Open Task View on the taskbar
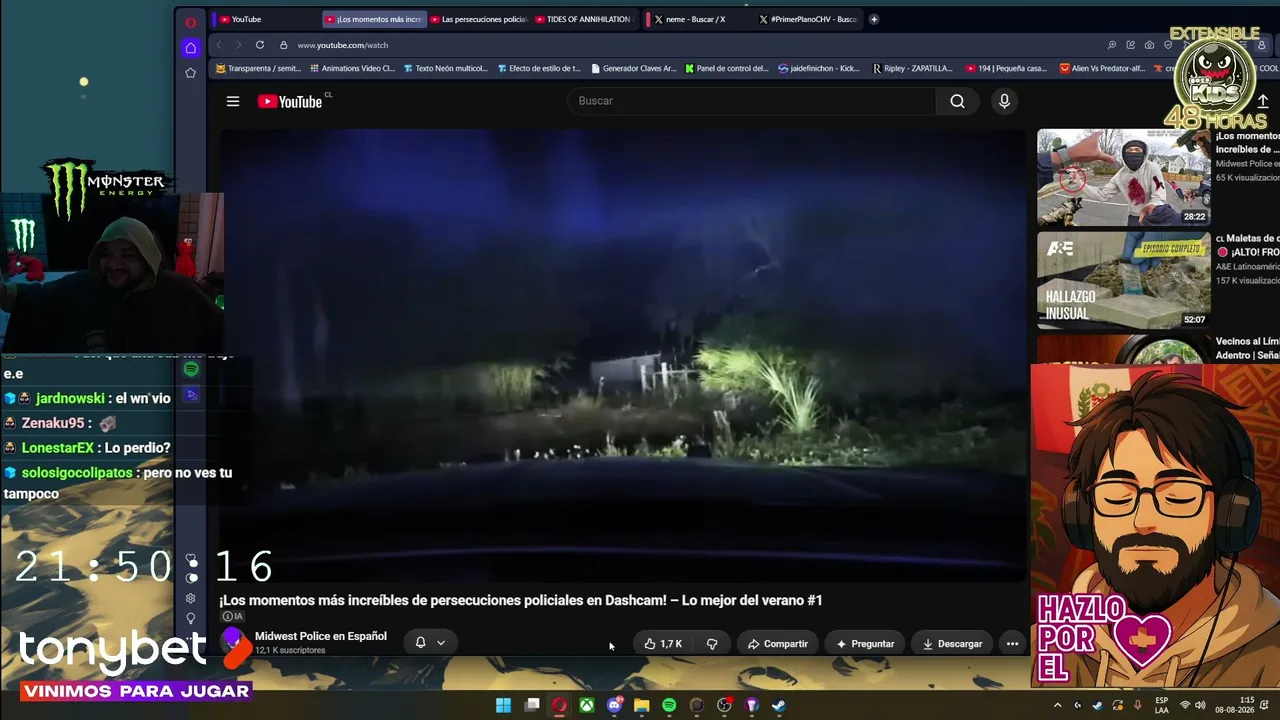The width and height of the screenshot is (1280, 720). click(x=532, y=705)
